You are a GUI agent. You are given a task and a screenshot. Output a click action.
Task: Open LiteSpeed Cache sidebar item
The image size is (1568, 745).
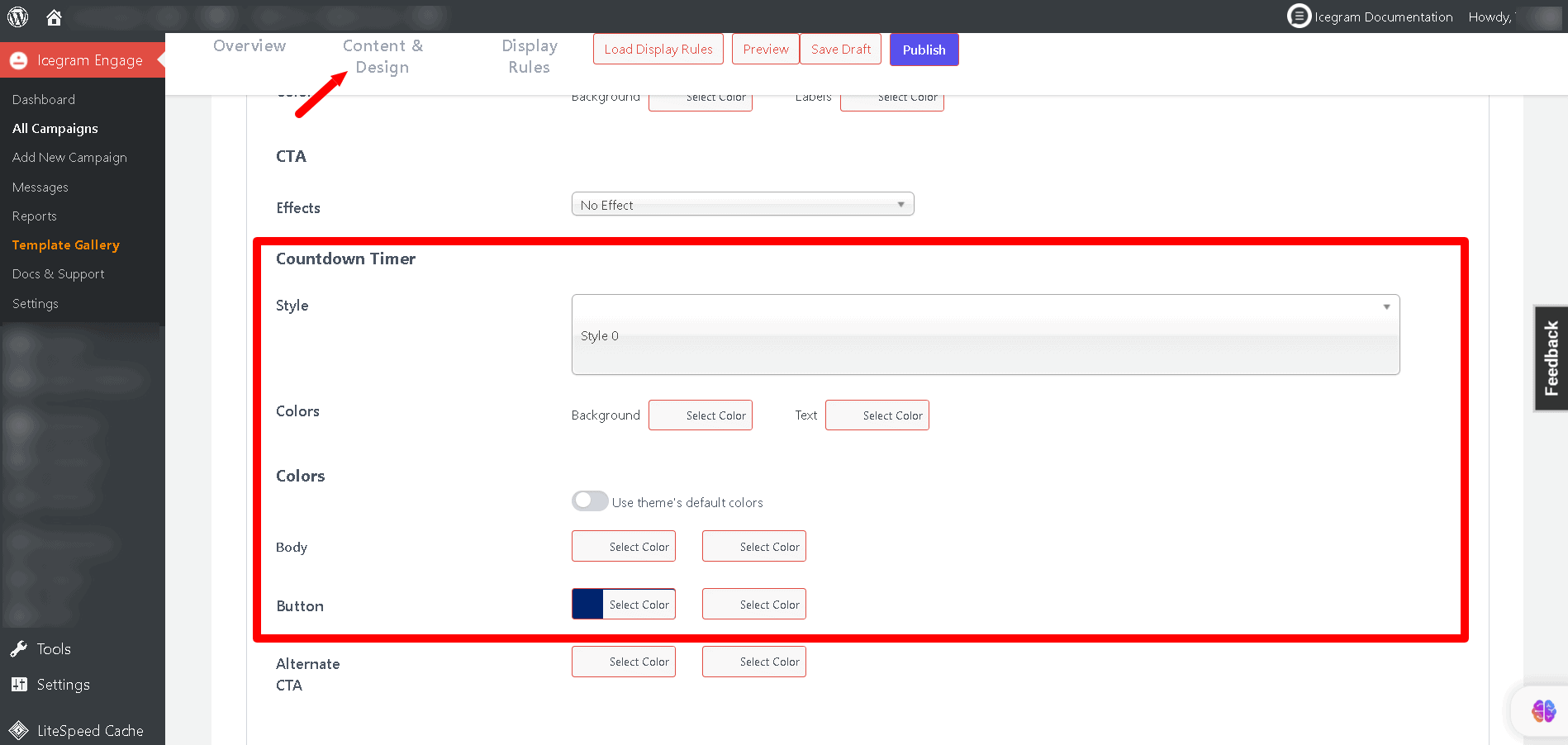(90, 730)
